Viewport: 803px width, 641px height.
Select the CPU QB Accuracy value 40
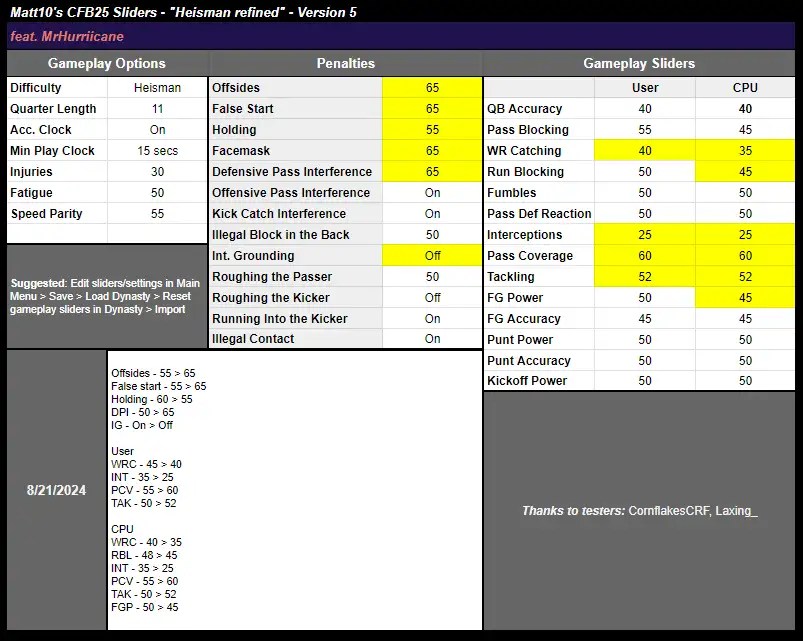(745, 109)
